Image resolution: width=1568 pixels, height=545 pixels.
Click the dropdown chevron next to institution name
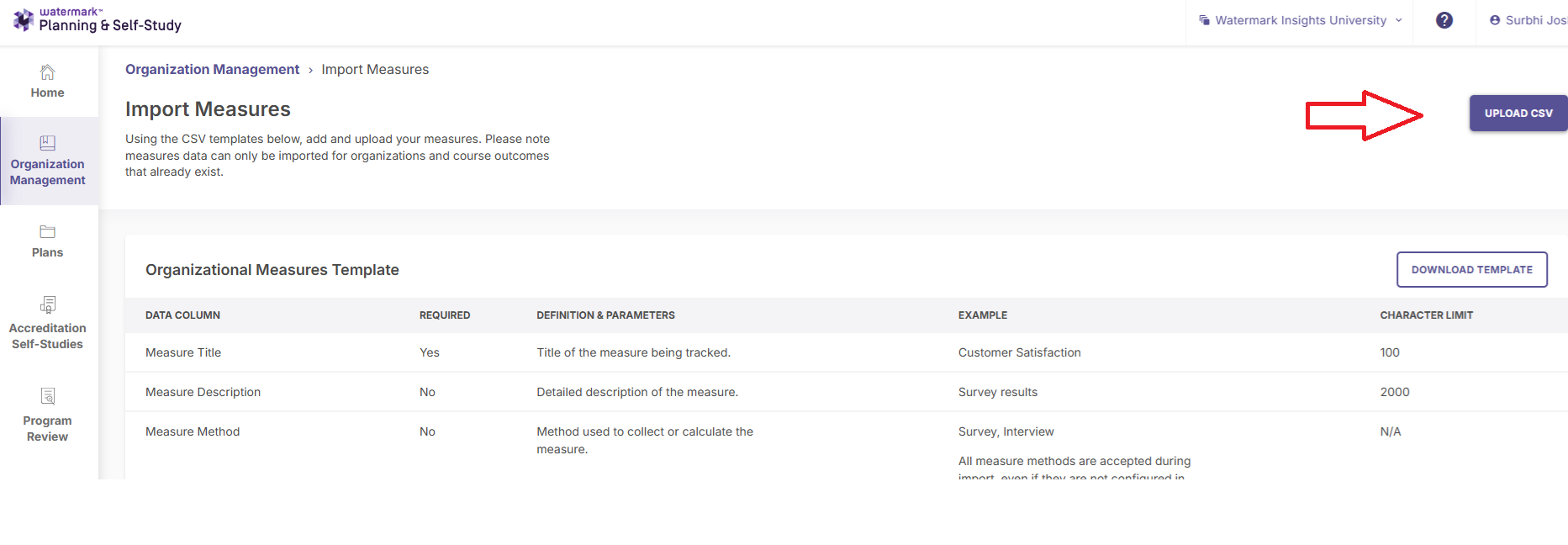(x=1399, y=20)
